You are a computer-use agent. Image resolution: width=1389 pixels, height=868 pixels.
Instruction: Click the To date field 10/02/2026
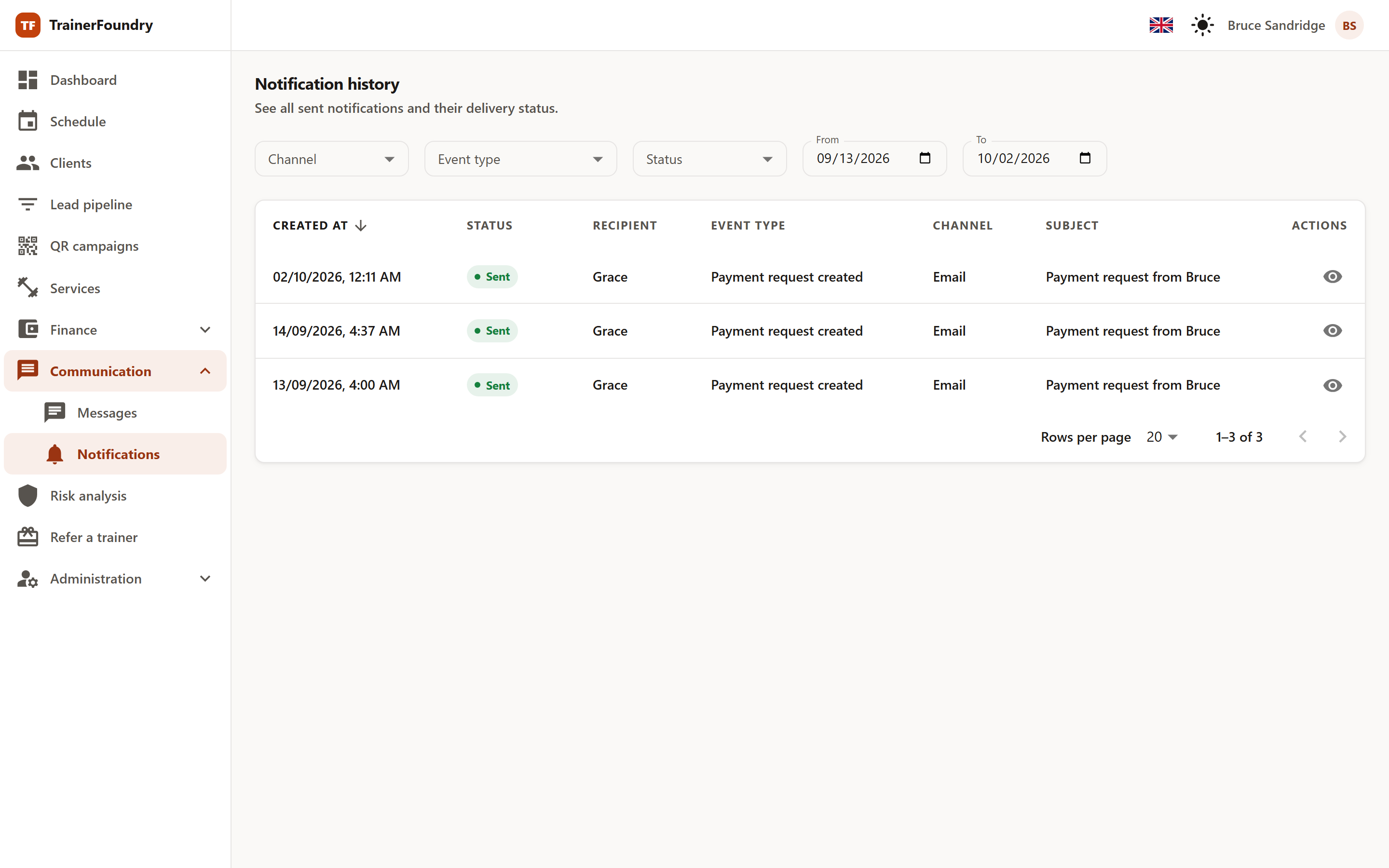(x=1035, y=159)
